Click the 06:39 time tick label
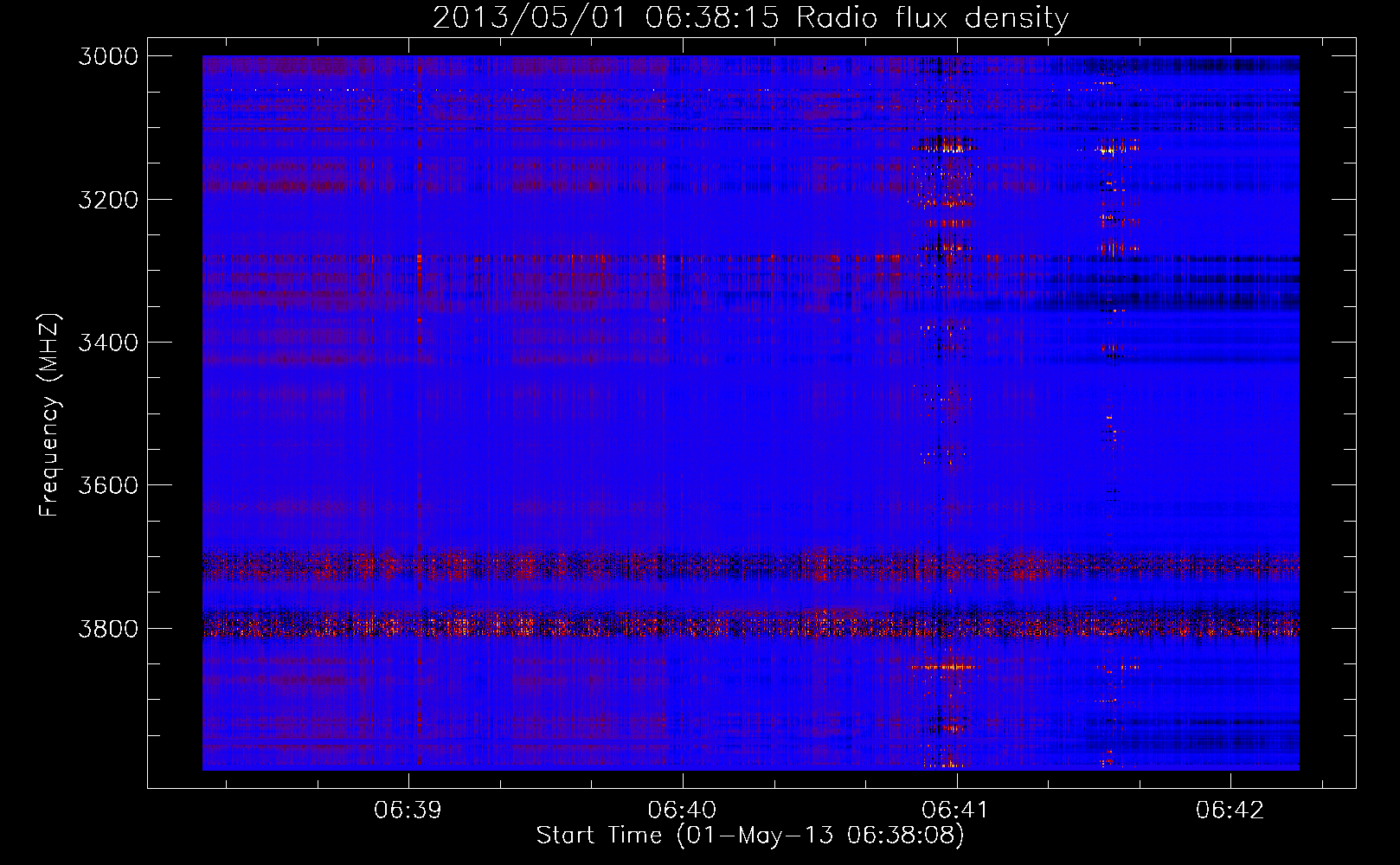 tap(408, 810)
